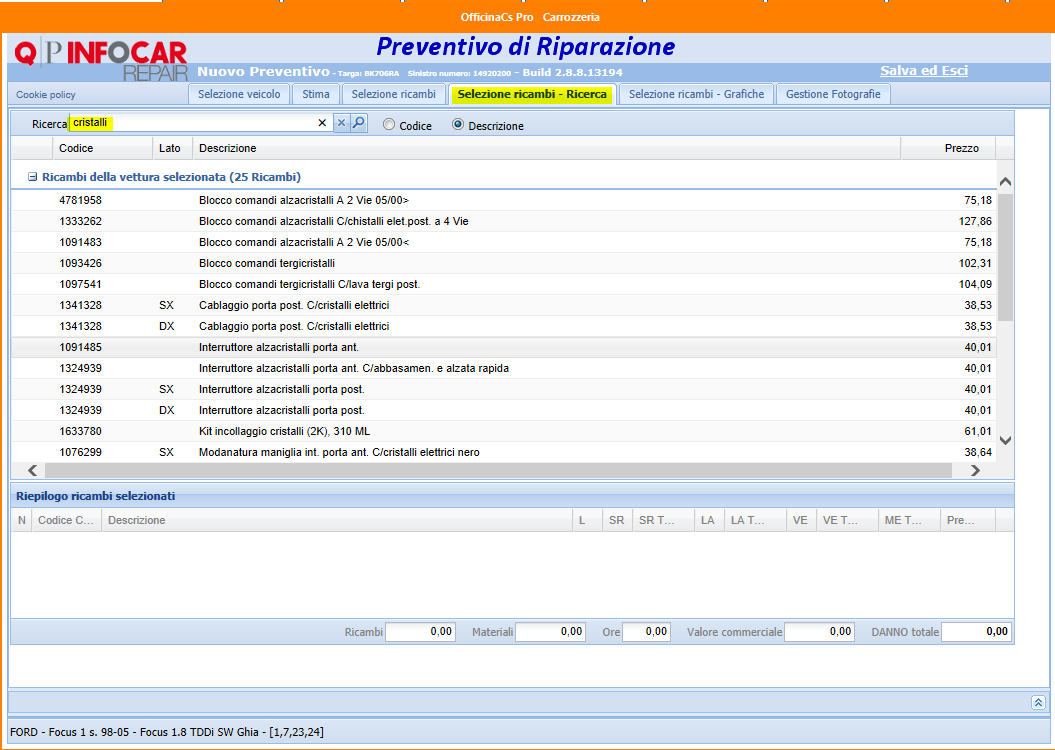The image size is (1055, 750).
Task: Open Cookie policy link
Action: [46, 95]
